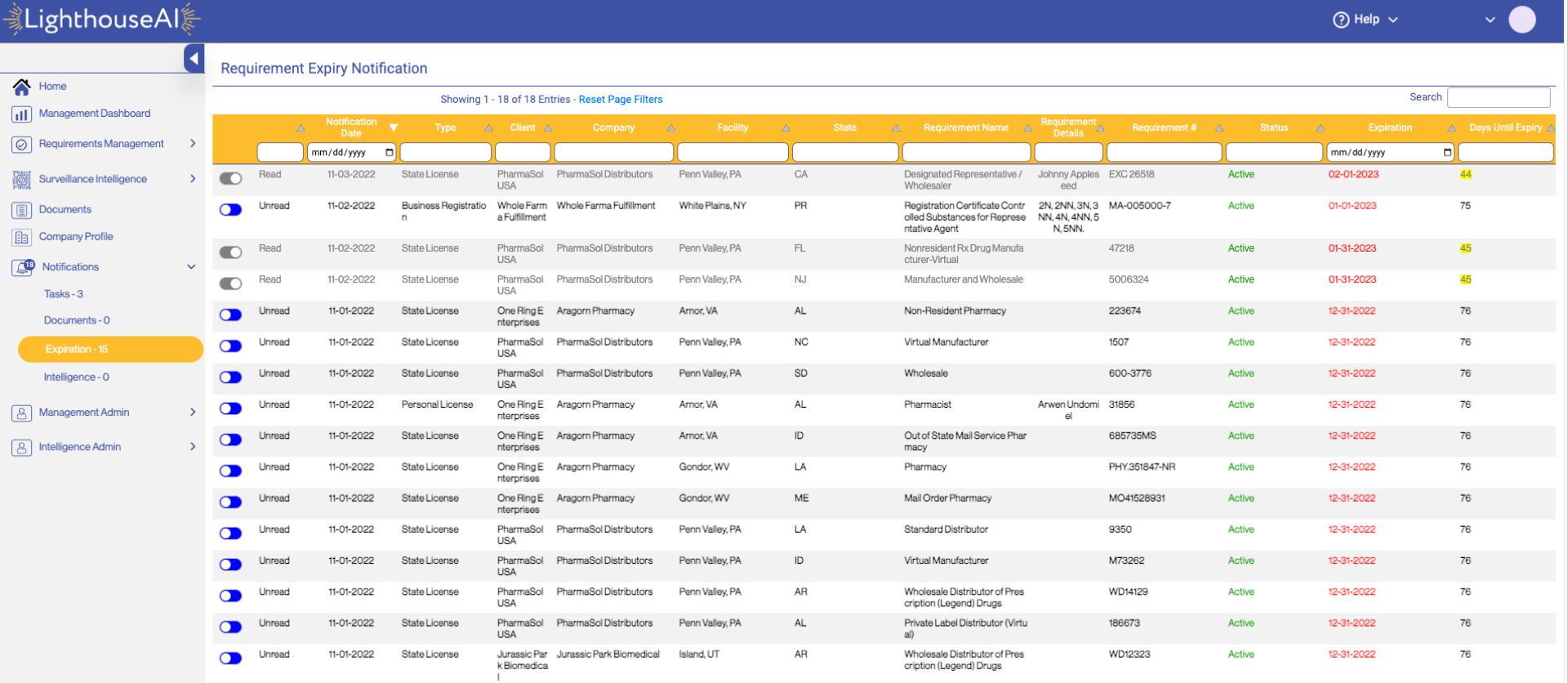Sort by Expiration column arrow
This screenshot has width=1568, height=683.
click(x=1451, y=128)
